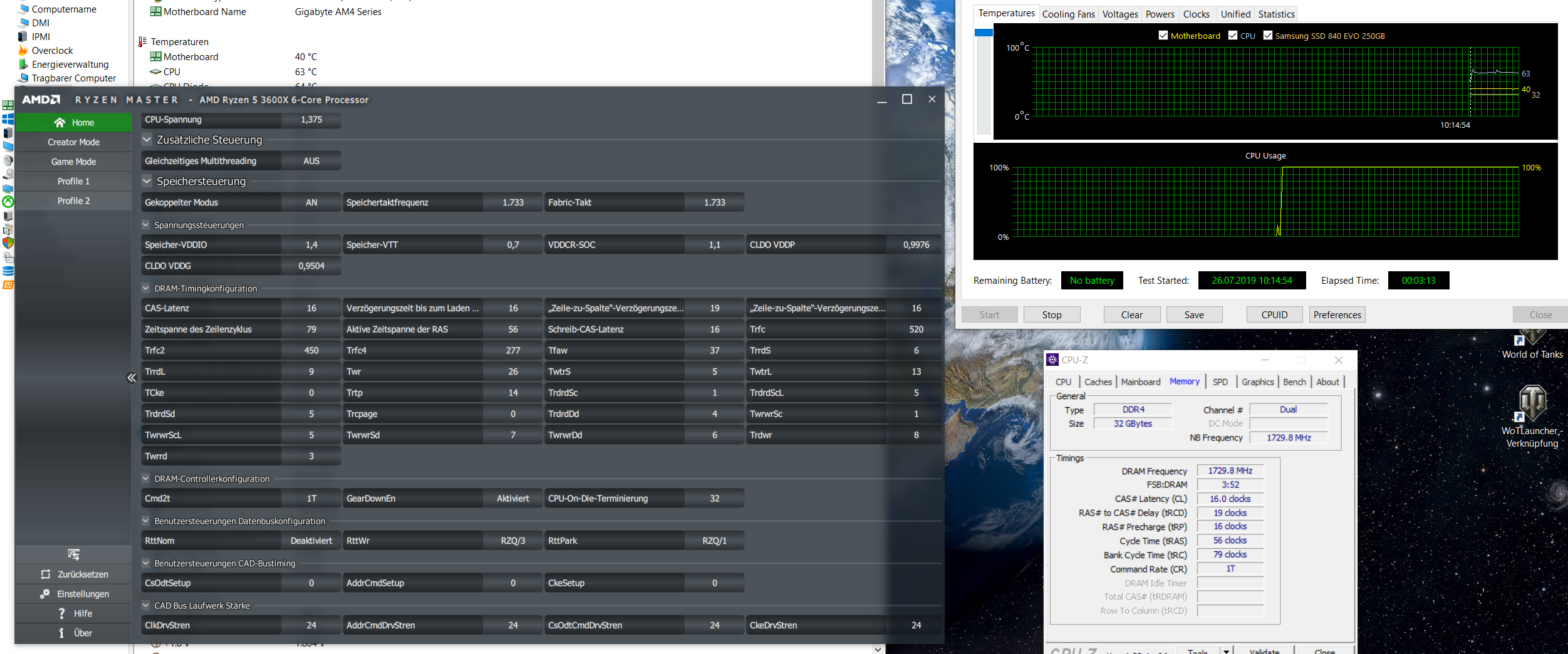
Task: Switch to the Cooling Fans tab
Action: click(x=1069, y=14)
